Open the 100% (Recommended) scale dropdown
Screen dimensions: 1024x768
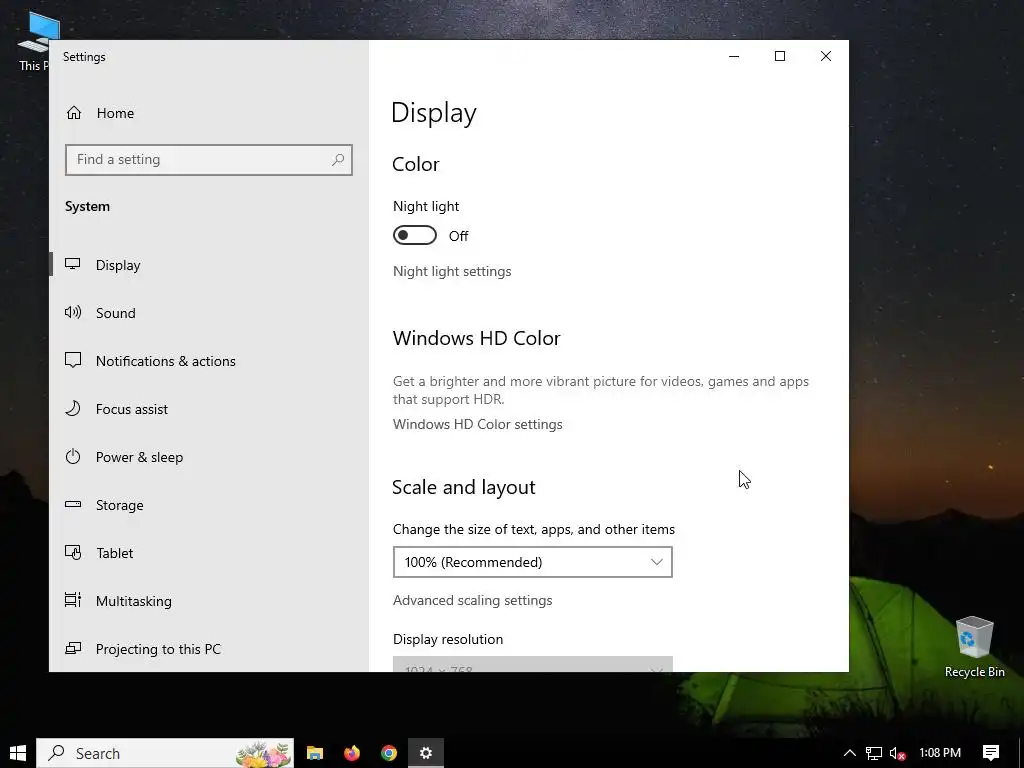pyautogui.click(x=532, y=562)
